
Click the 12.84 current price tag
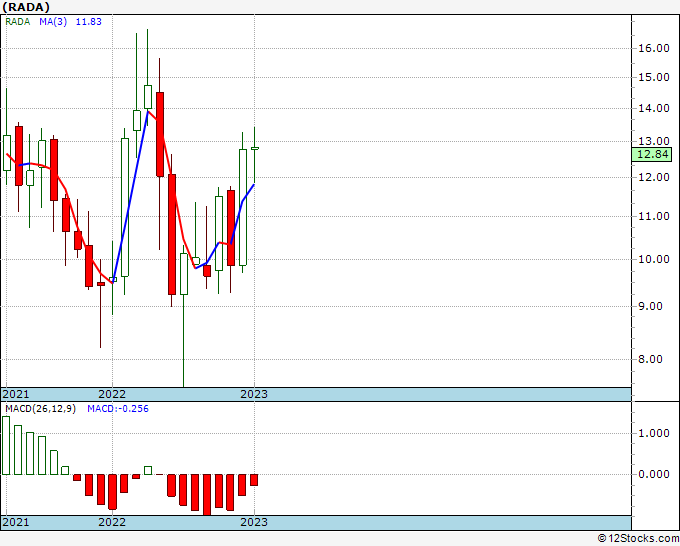pyautogui.click(x=652, y=154)
